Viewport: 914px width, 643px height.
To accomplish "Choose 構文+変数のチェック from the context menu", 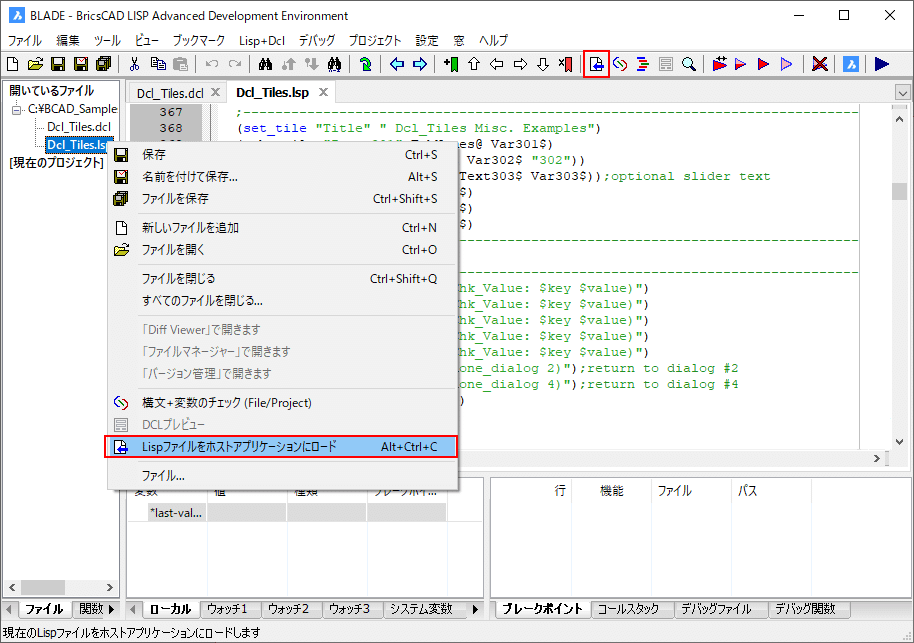I will pyautogui.click(x=282, y=403).
